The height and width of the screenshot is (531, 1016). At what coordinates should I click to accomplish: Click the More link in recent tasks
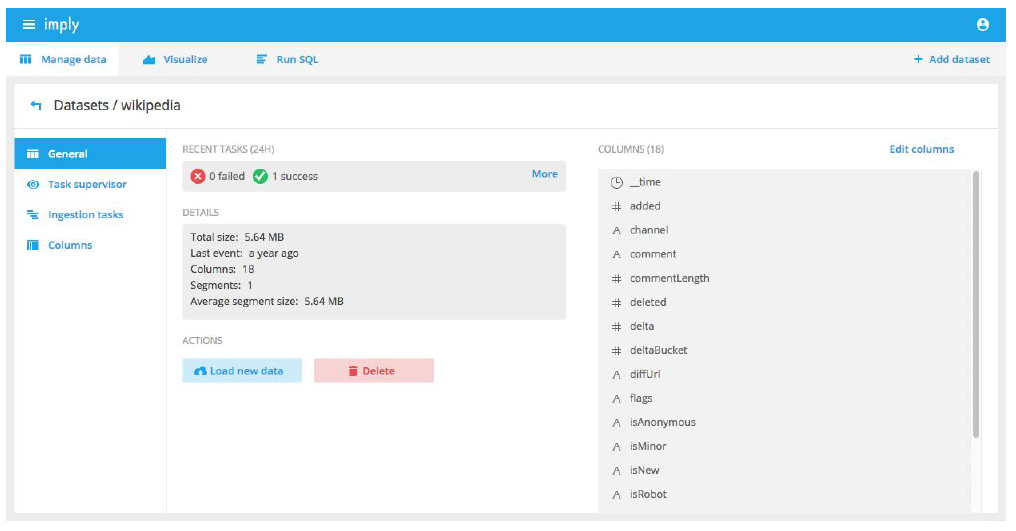pos(545,174)
